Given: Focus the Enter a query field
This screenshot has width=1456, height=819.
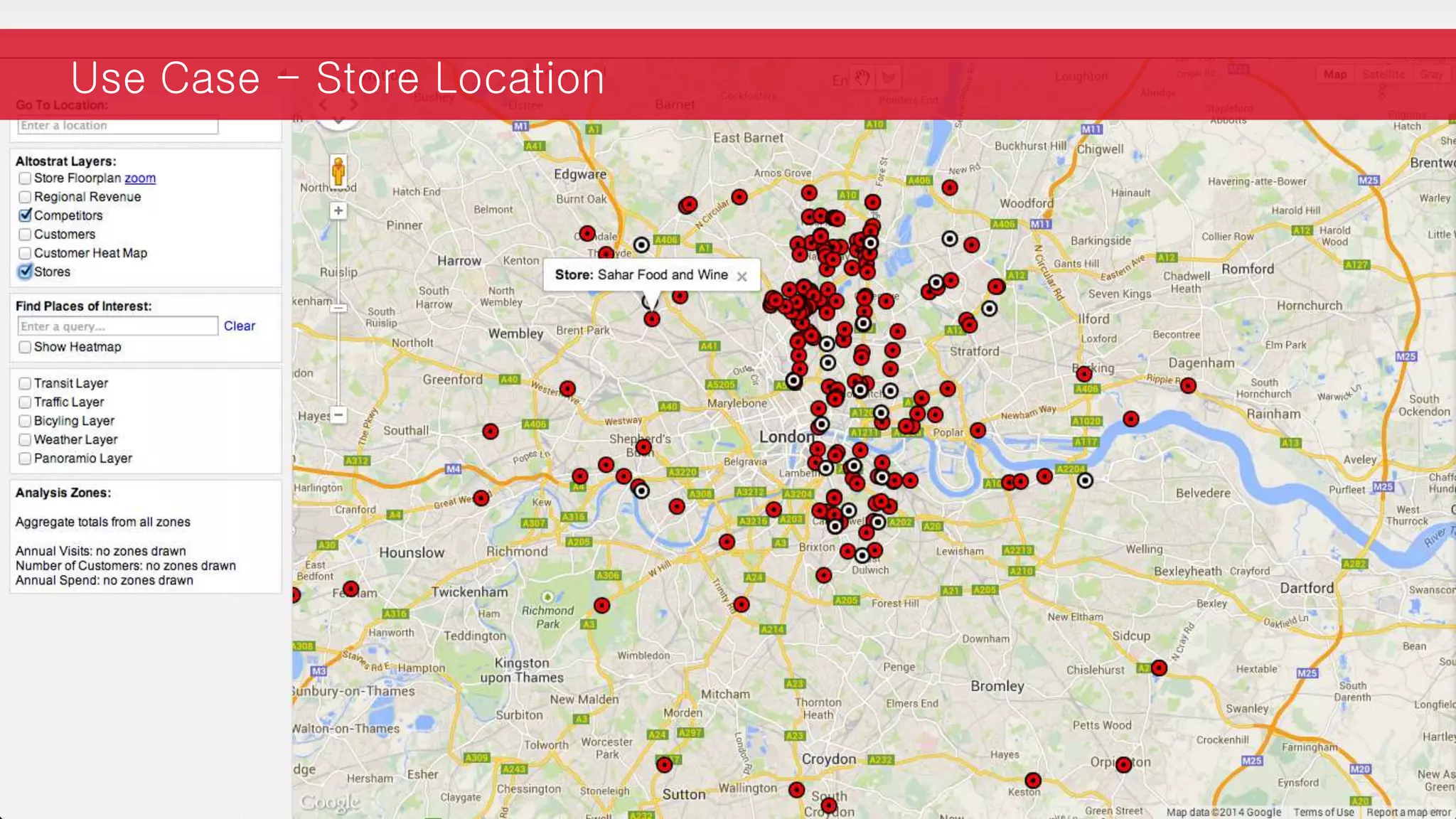Looking at the screenshot, I should click(x=118, y=326).
